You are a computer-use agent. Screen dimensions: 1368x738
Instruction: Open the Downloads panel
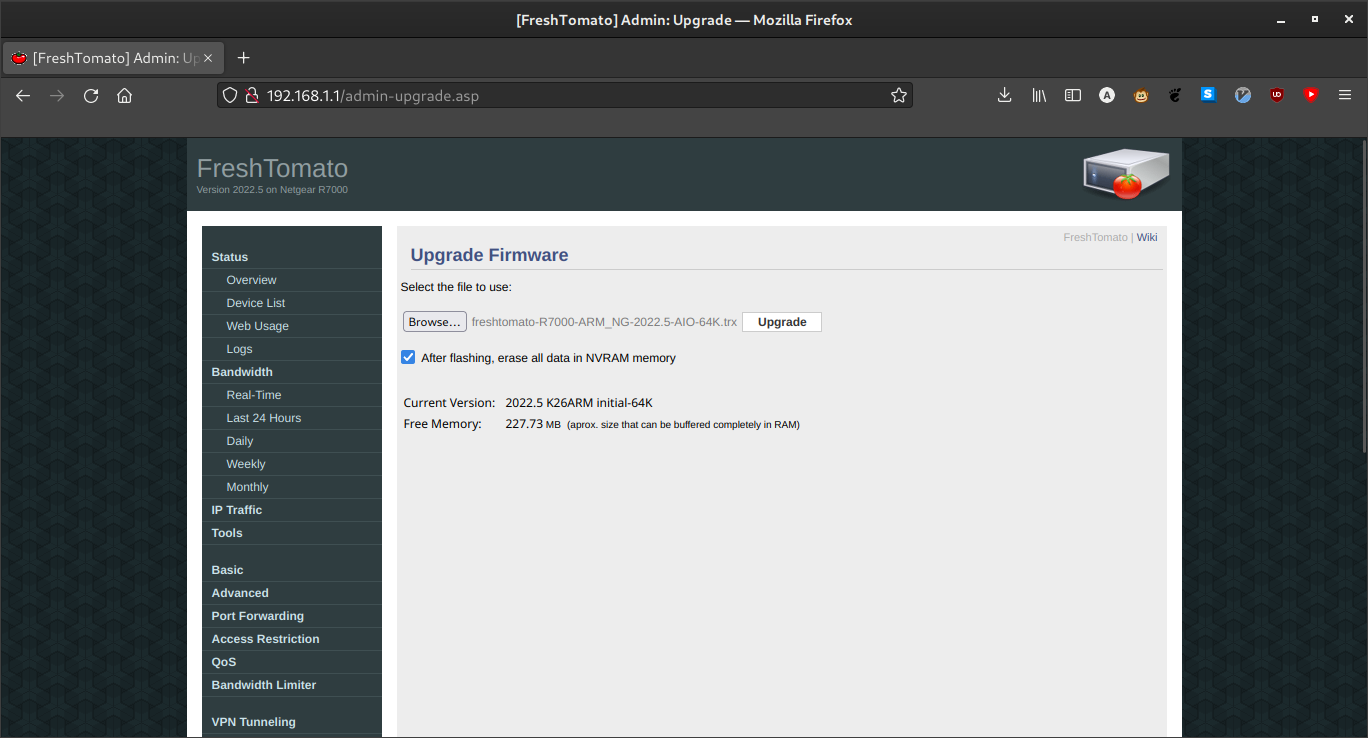coord(1005,95)
